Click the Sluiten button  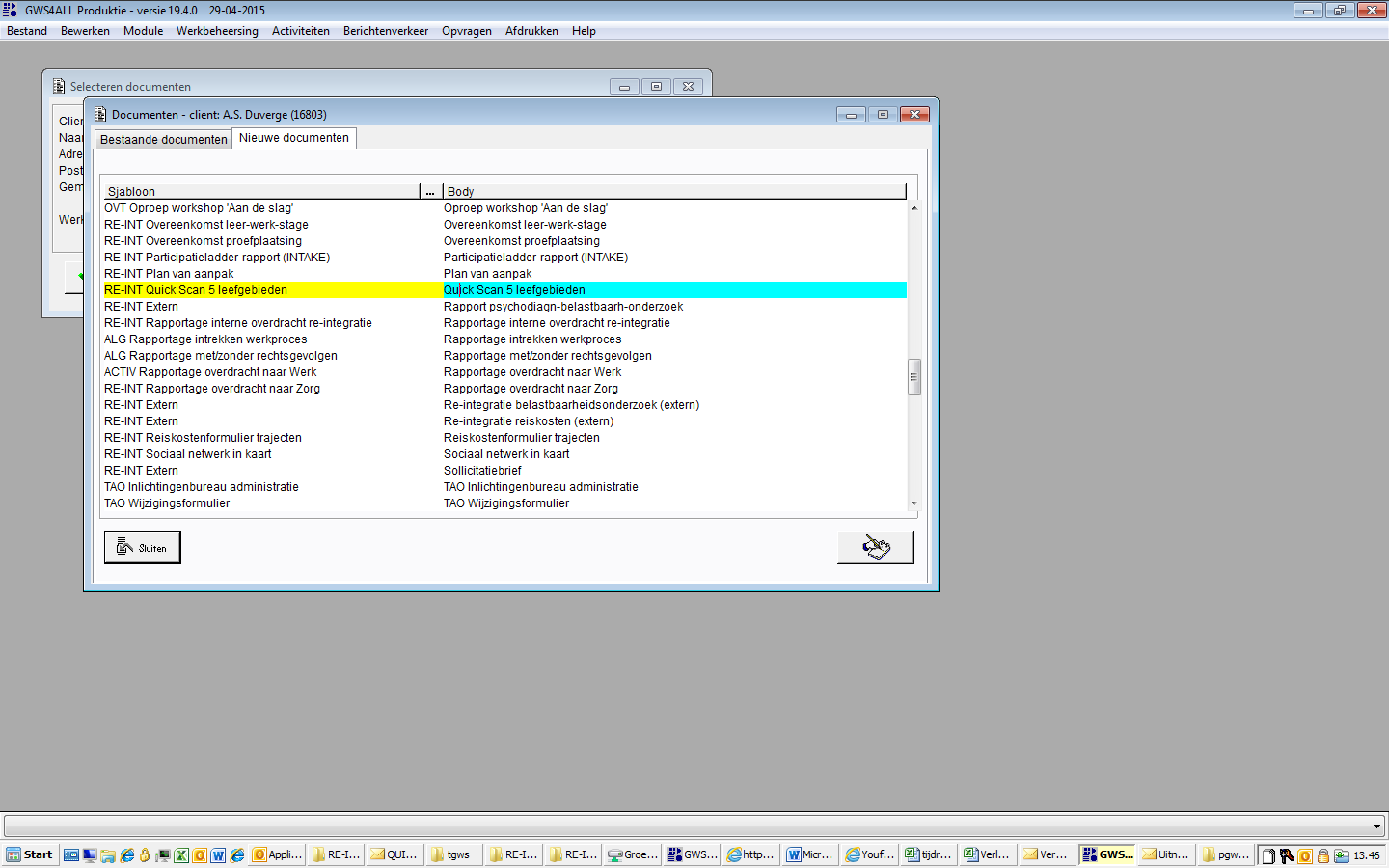(x=142, y=548)
